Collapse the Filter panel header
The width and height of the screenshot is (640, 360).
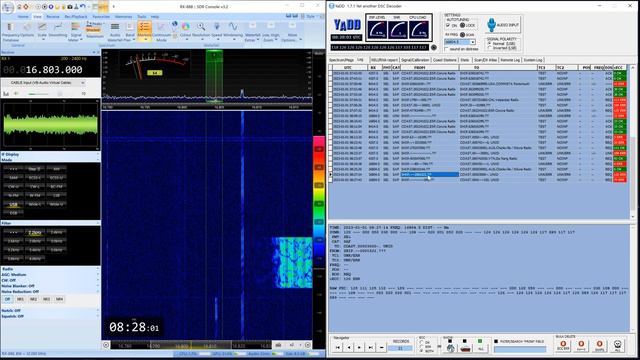pyautogui.click(x=98, y=223)
